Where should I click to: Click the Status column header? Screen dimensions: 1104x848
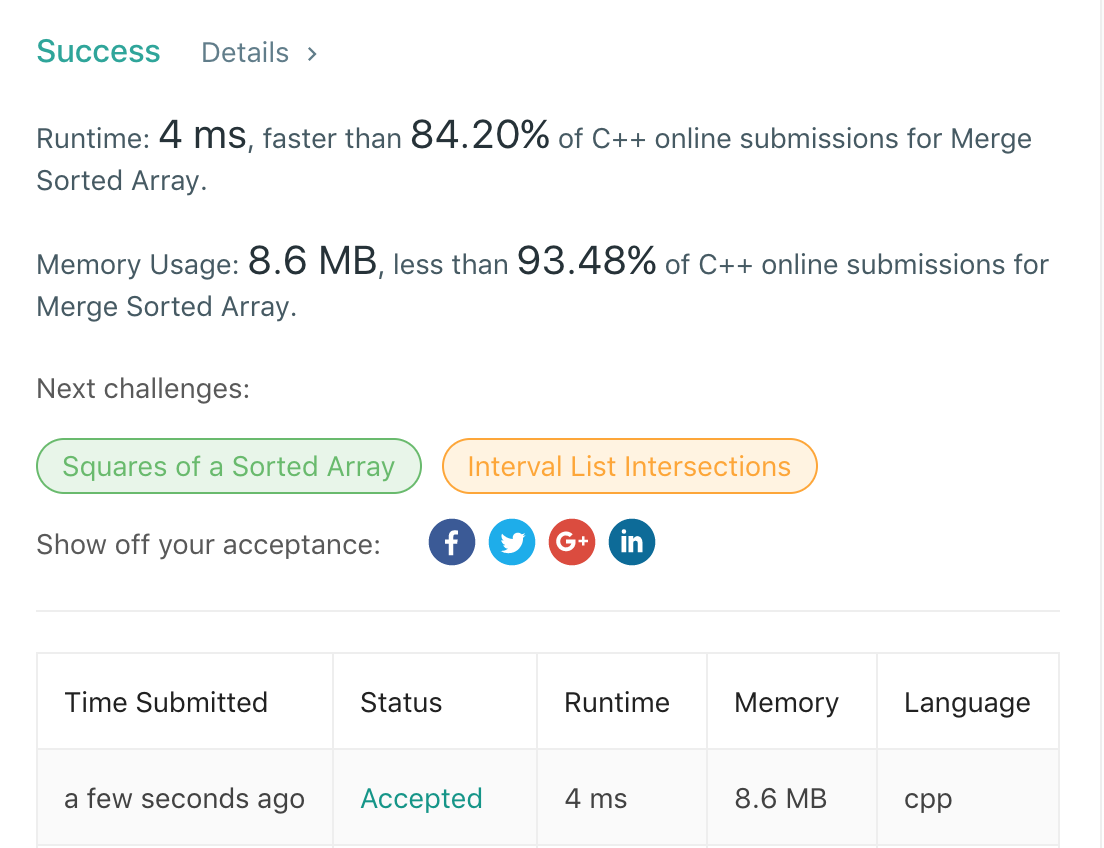pos(401,703)
